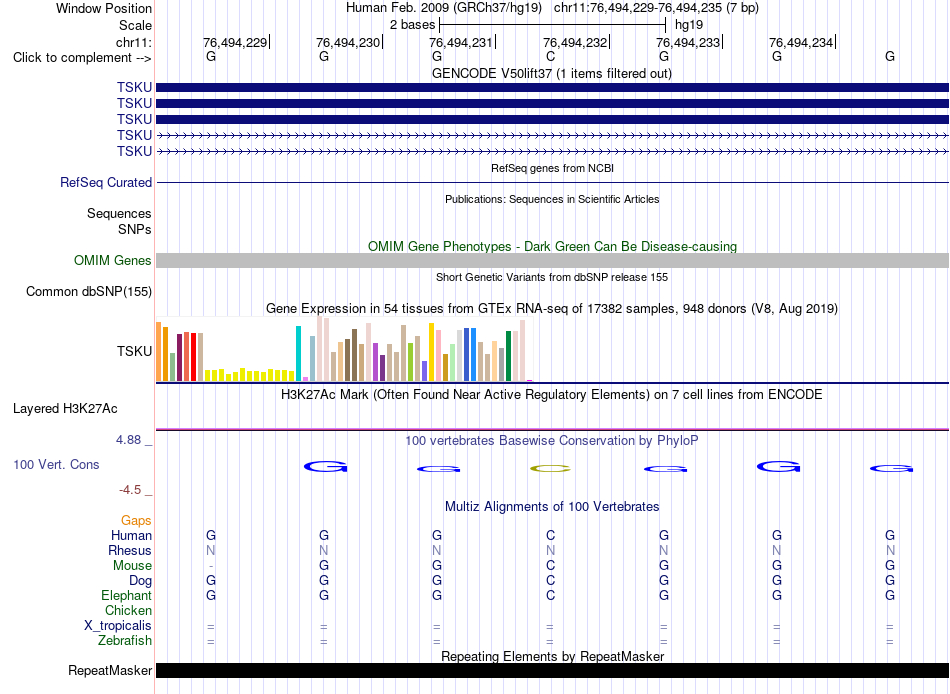Click the cyan bar in GTEx chart
950x694 pixels.
click(298, 353)
